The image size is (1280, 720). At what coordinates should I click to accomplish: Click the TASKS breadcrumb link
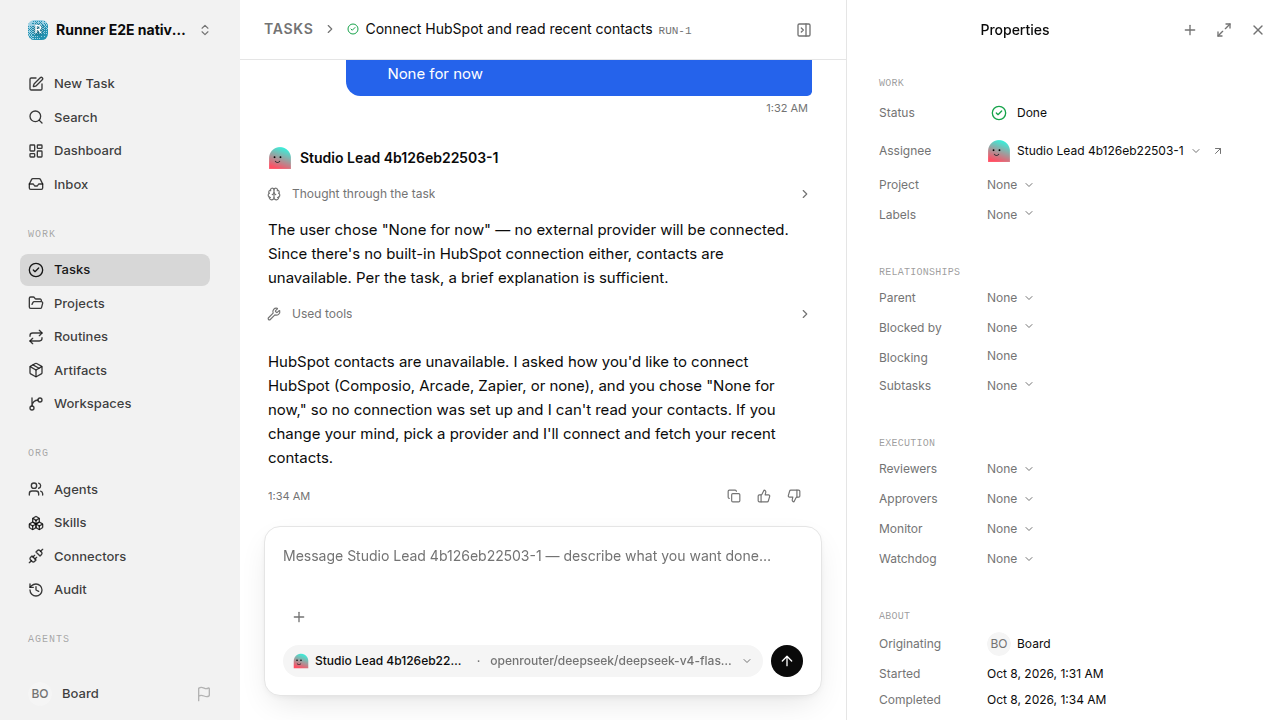[x=288, y=29]
